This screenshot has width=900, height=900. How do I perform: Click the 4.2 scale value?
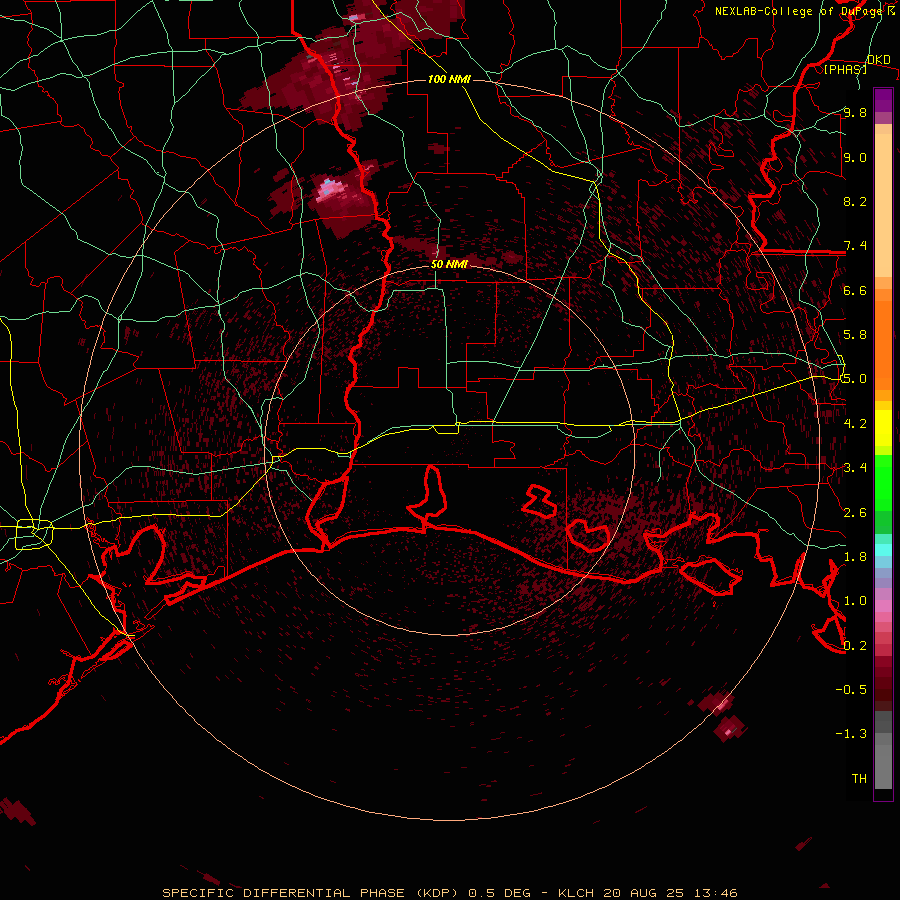pyautogui.click(x=855, y=424)
